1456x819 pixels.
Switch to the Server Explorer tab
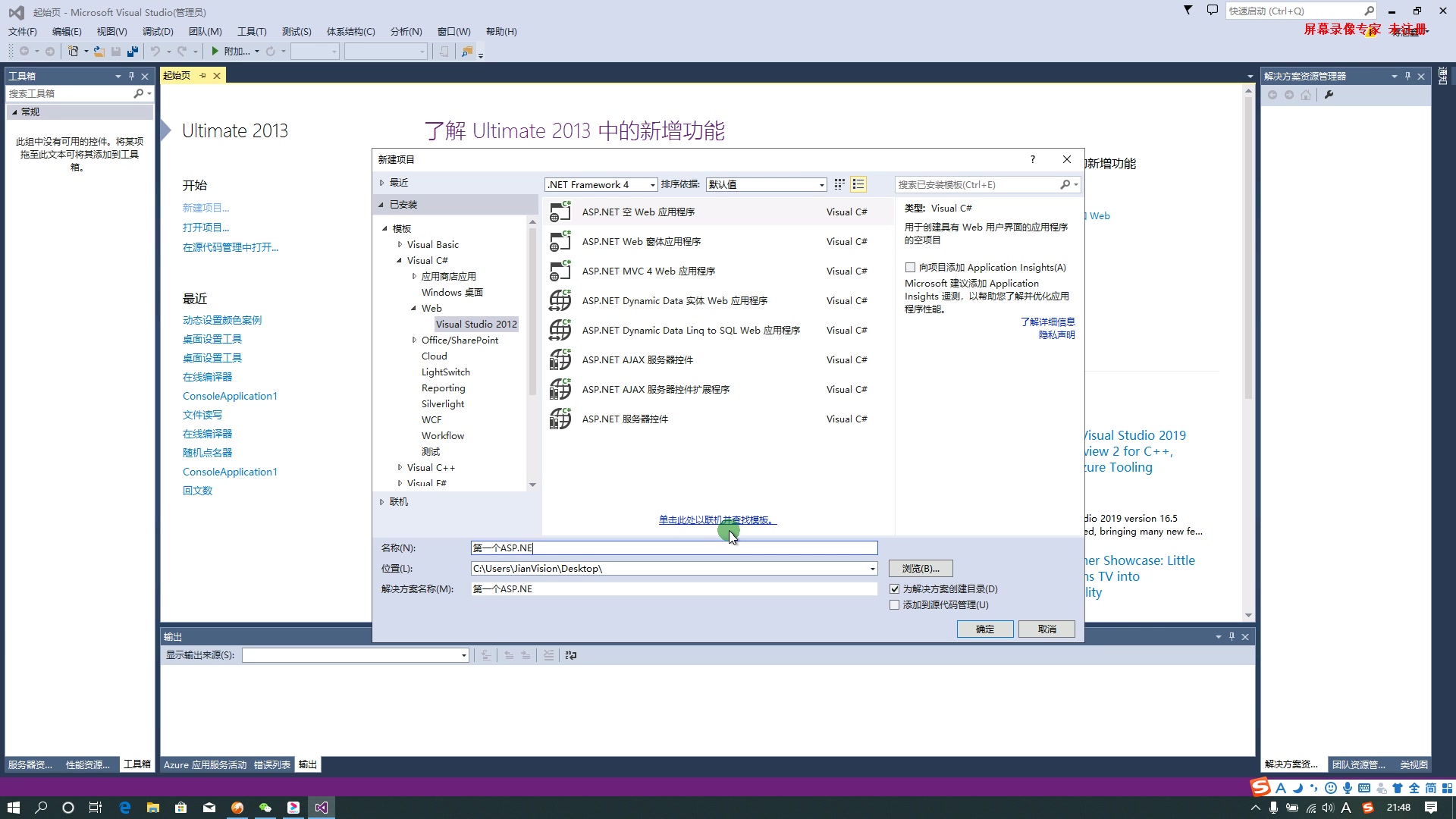point(30,764)
